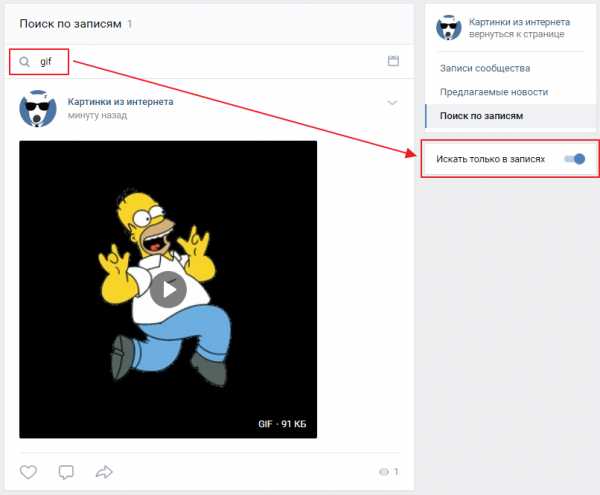Play the Homer GIF

click(168, 290)
